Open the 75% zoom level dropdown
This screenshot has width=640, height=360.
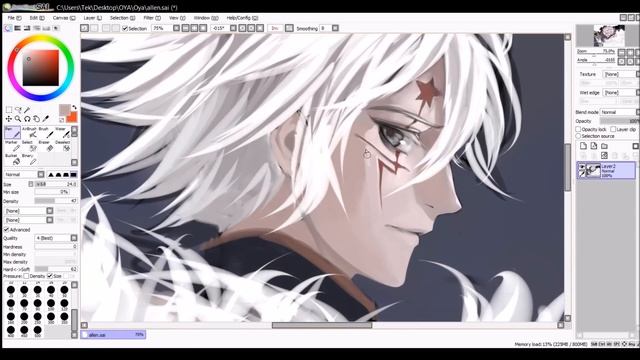[x=165, y=28]
